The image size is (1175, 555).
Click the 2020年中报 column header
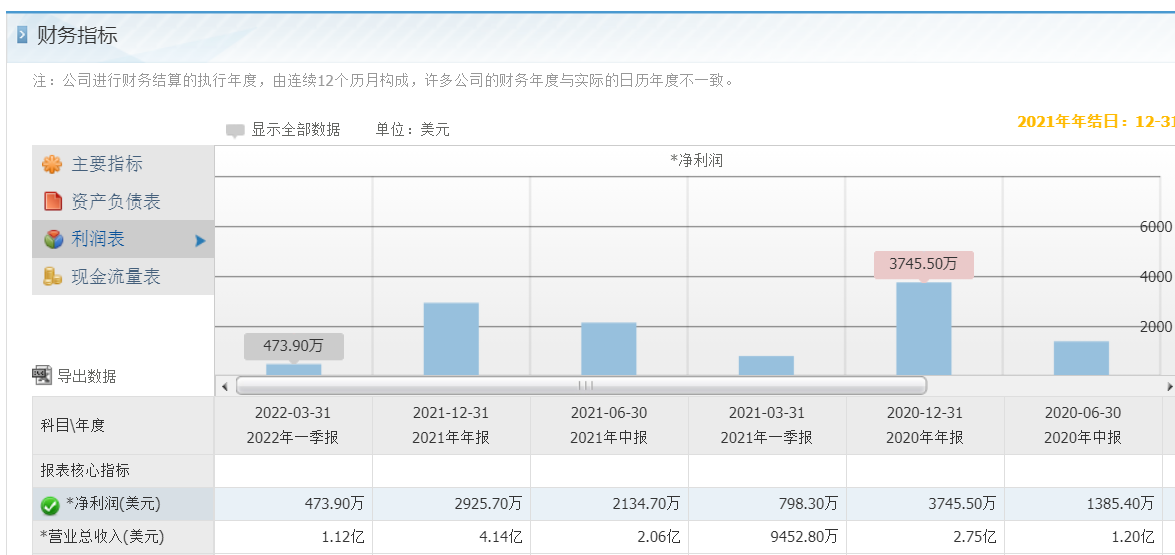pyautogui.click(x=1083, y=425)
